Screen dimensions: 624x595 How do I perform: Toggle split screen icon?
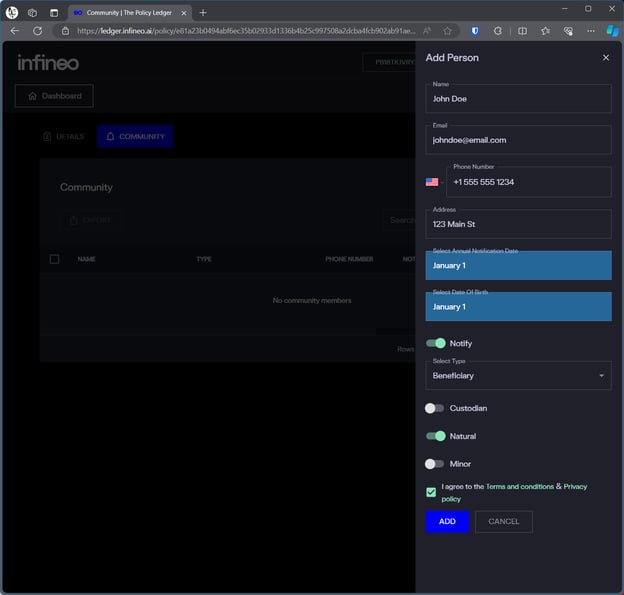point(523,31)
